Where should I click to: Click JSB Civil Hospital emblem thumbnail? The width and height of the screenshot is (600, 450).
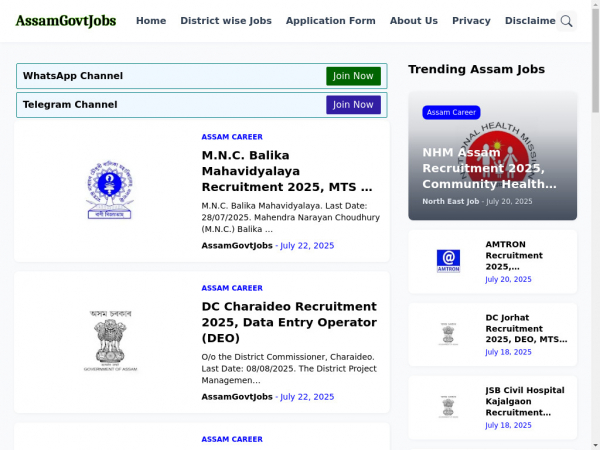[x=448, y=407]
